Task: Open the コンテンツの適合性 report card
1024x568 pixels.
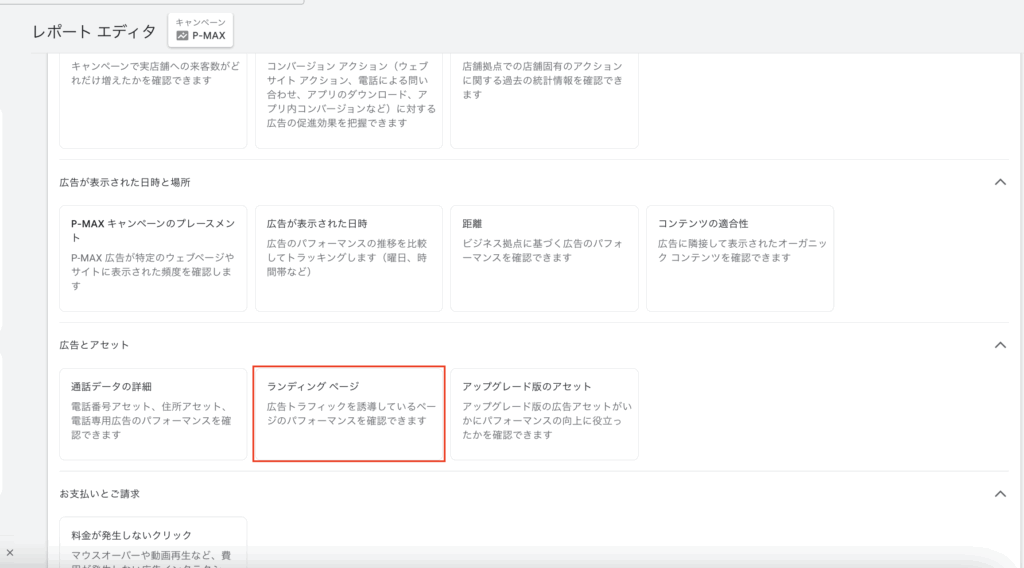Action: tap(739, 258)
